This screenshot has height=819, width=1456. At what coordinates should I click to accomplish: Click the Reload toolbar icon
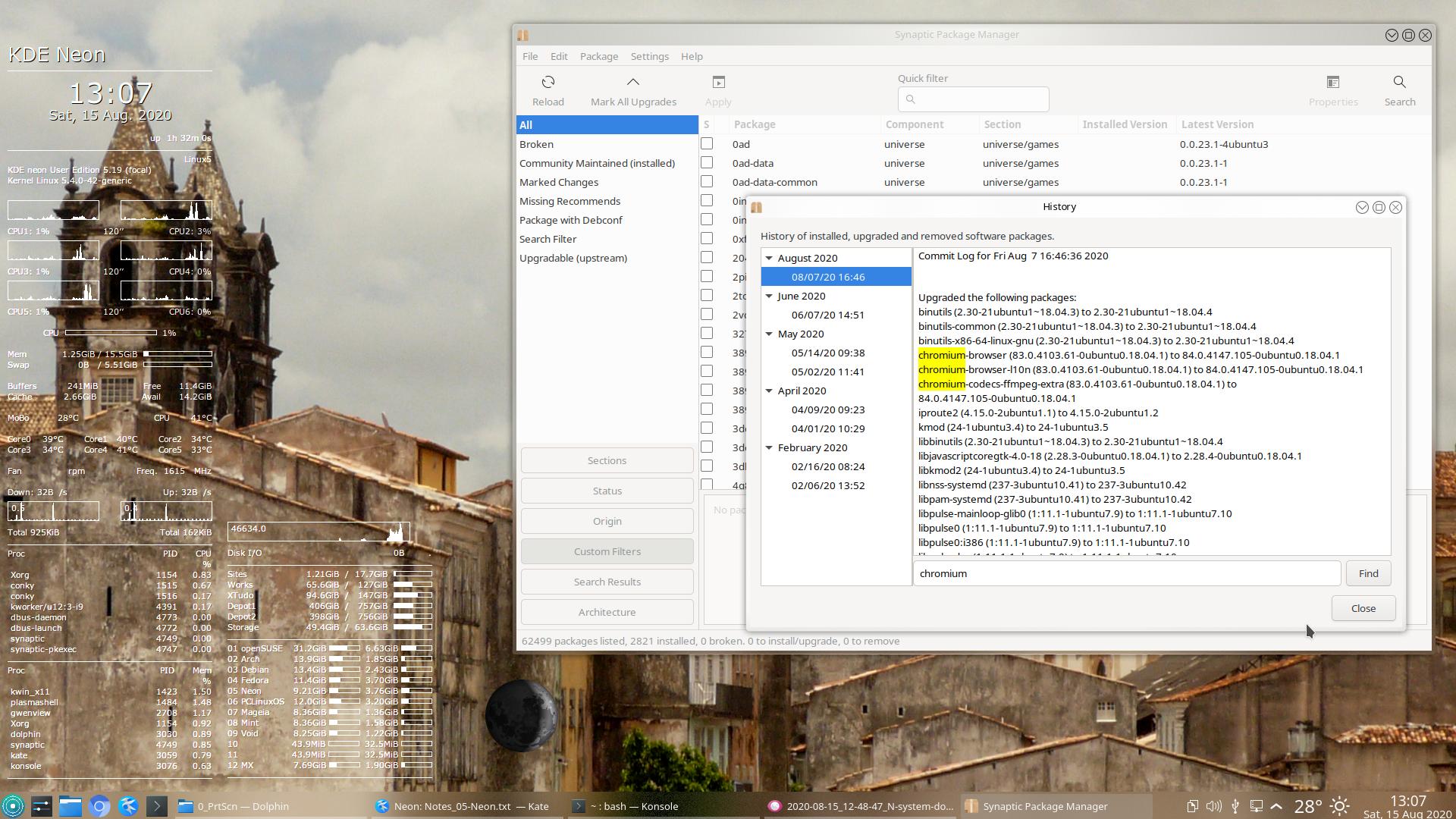pos(548,82)
